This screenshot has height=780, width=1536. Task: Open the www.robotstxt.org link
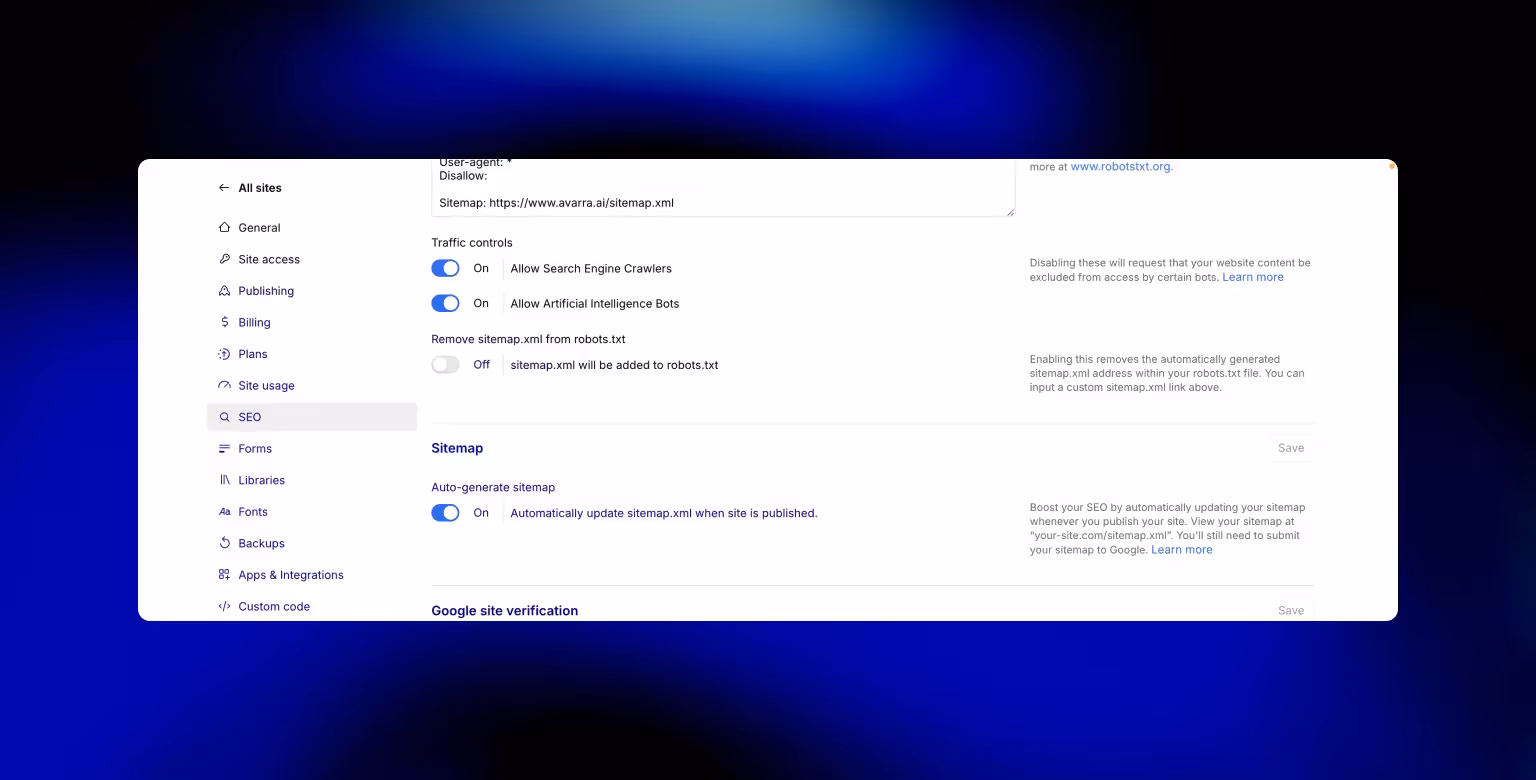(x=1120, y=167)
